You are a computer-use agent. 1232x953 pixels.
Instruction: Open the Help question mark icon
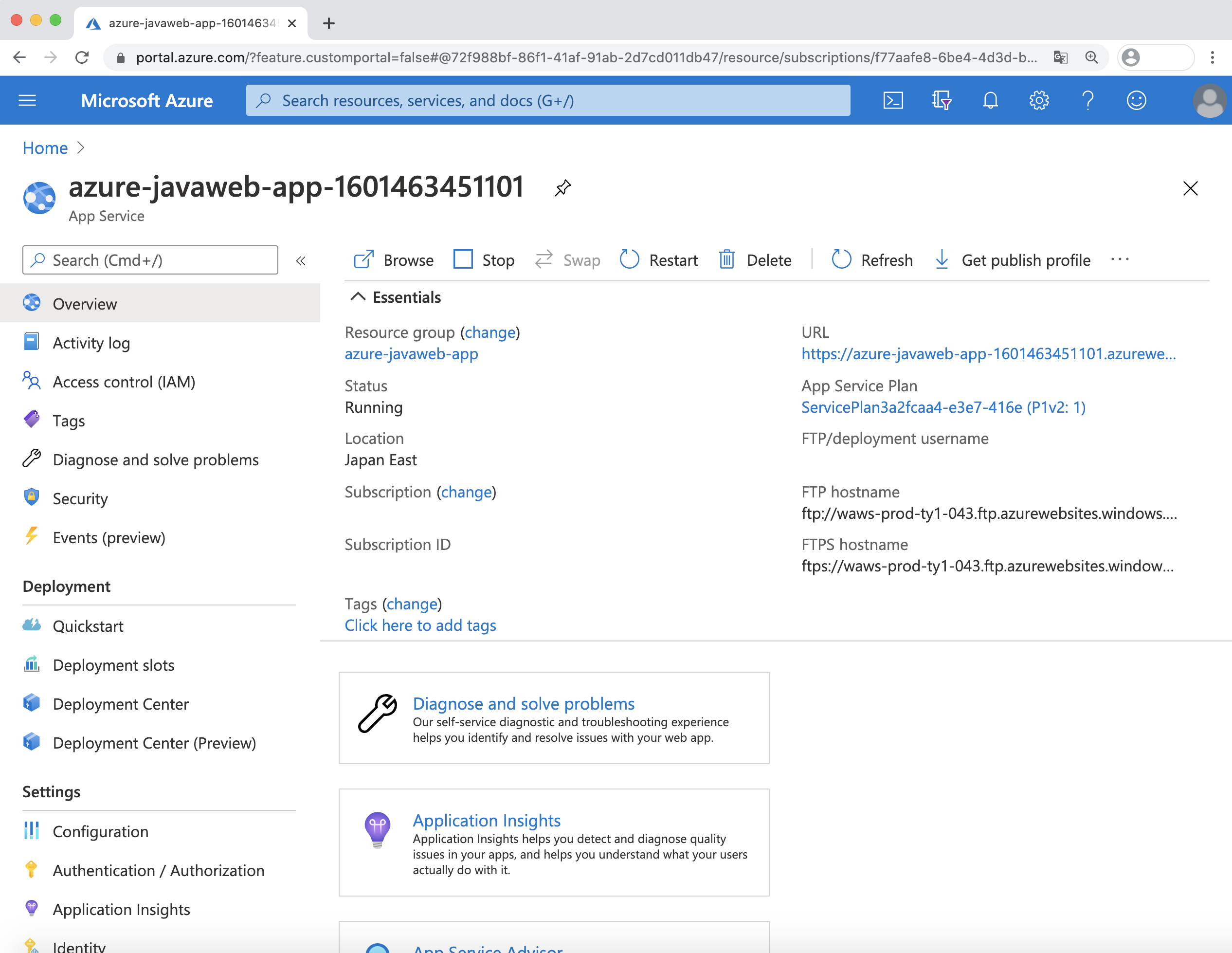(1087, 100)
